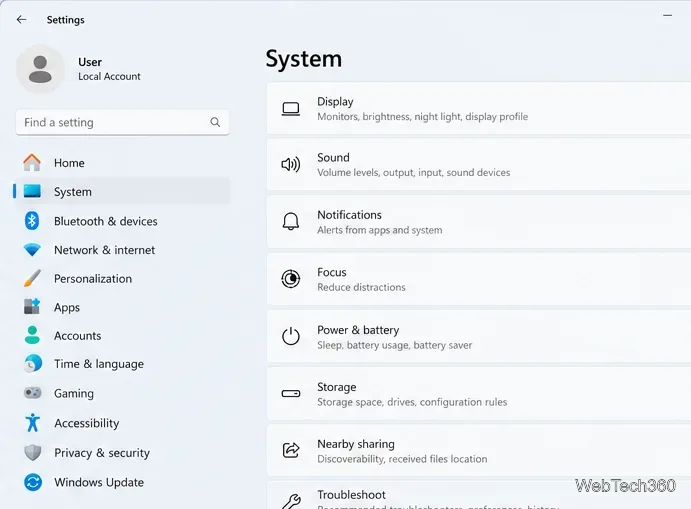Click the Focus target icon

(x=291, y=279)
